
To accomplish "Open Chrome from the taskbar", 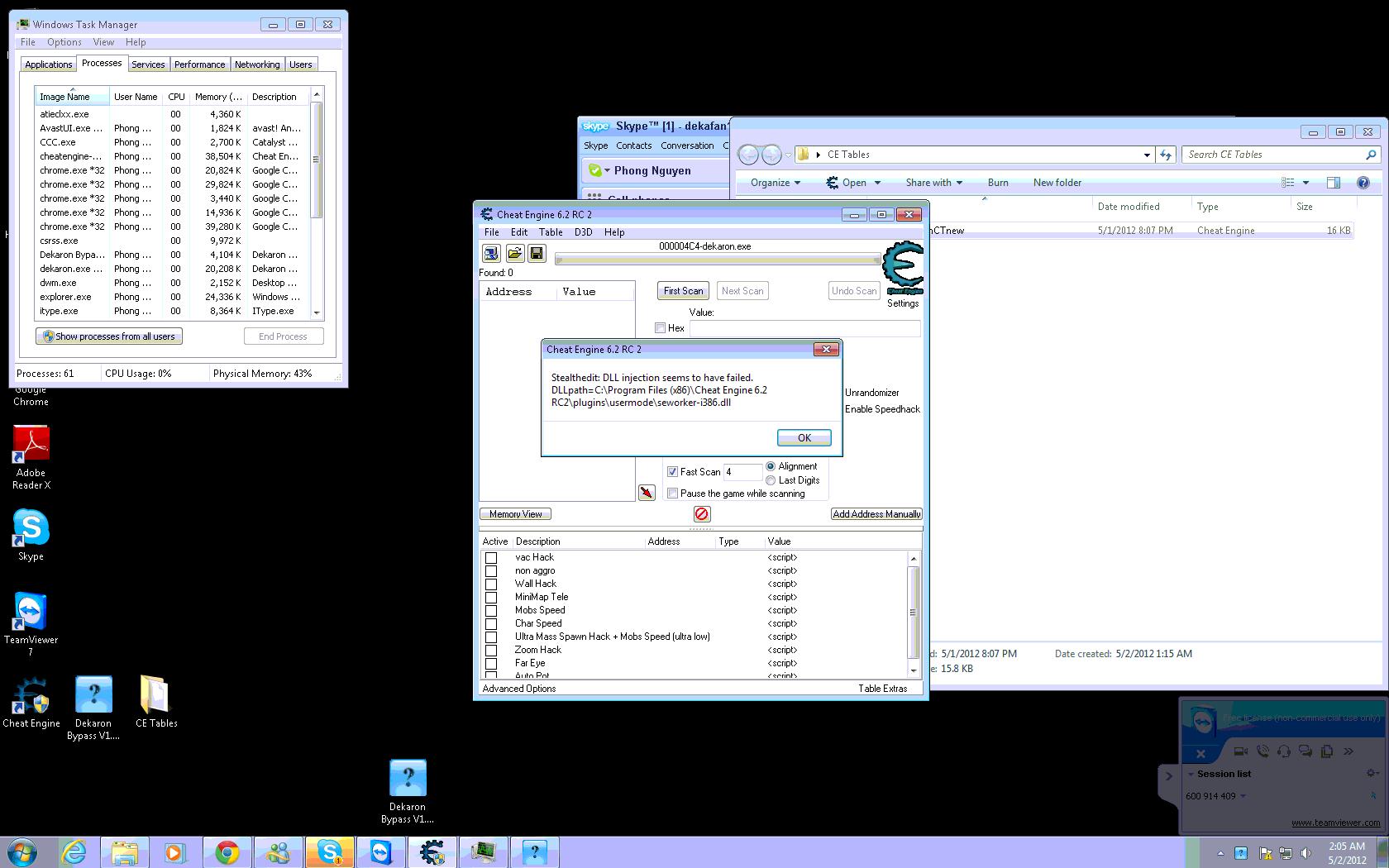I will click(x=227, y=852).
